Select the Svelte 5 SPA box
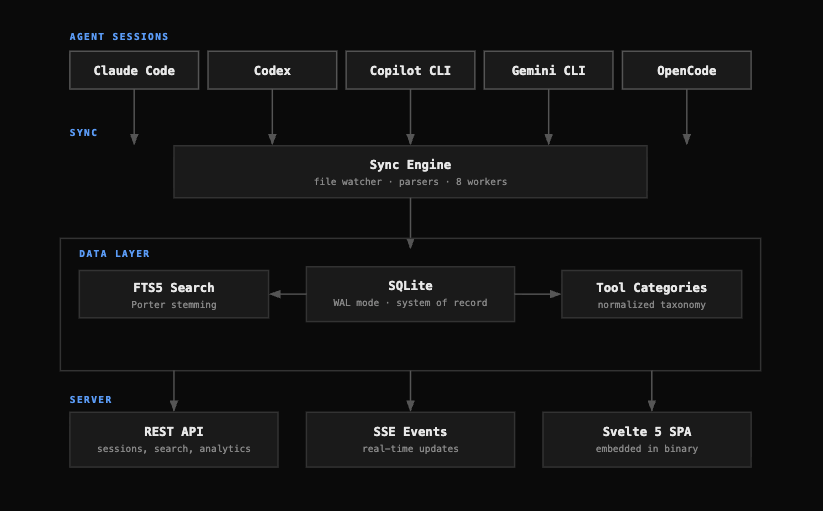Viewport: 823px width, 511px height. pyautogui.click(x=647, y=440)
